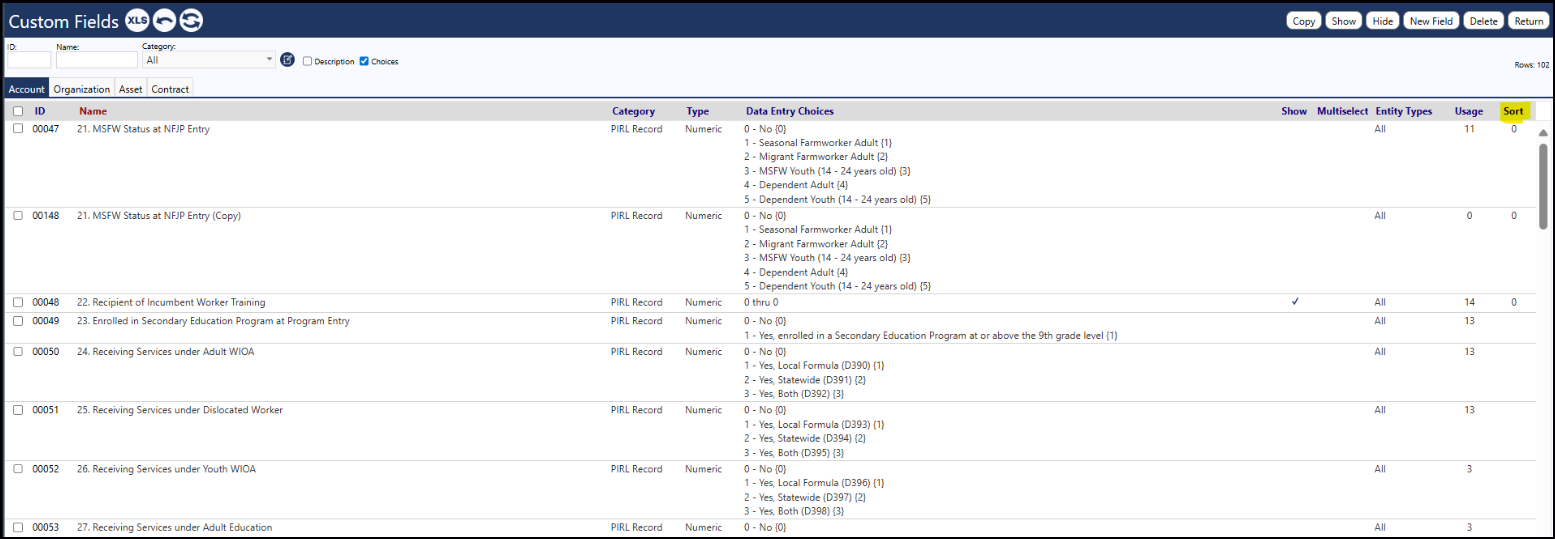Click '26. Receiving Services under Youth WIOA'

click(x=166, y=469)
